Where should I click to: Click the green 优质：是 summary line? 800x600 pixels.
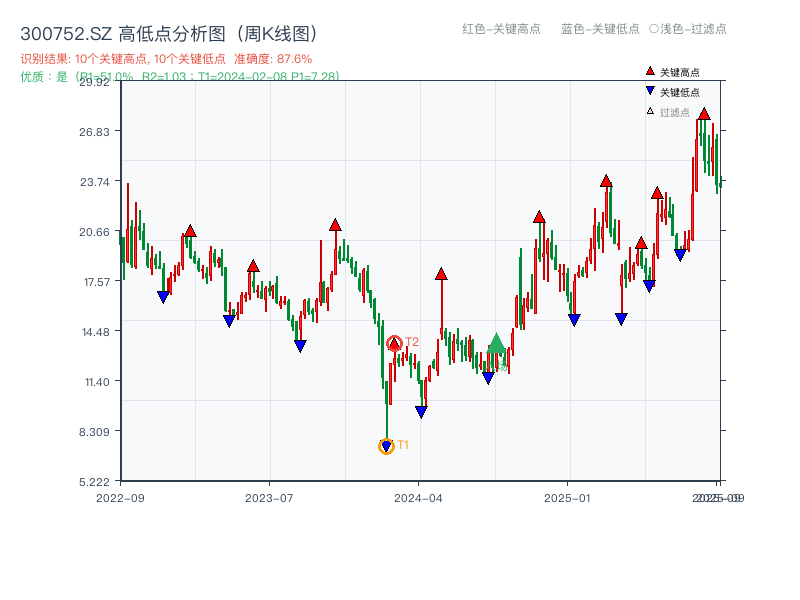tap(180, 77)
